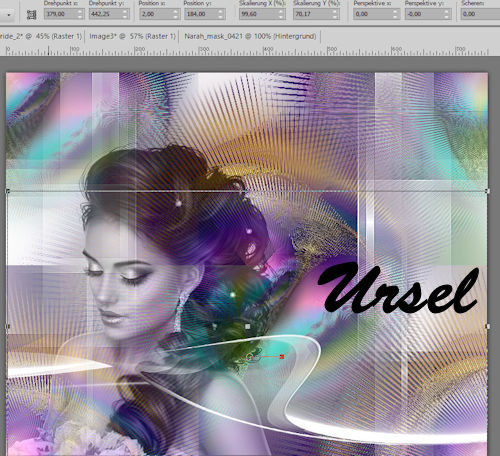Click the Skalierung X spinner arrows
500x456 pixels.
tap(281, 14)
